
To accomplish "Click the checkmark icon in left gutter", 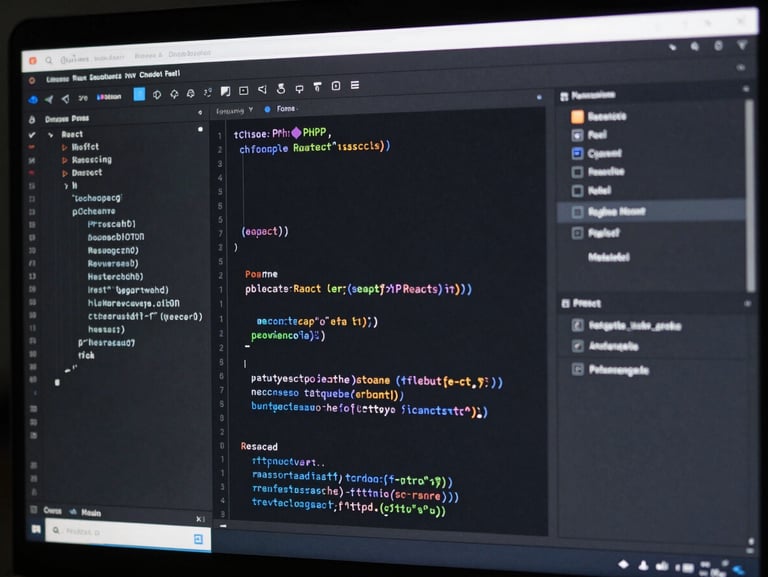I will point(32,135).
